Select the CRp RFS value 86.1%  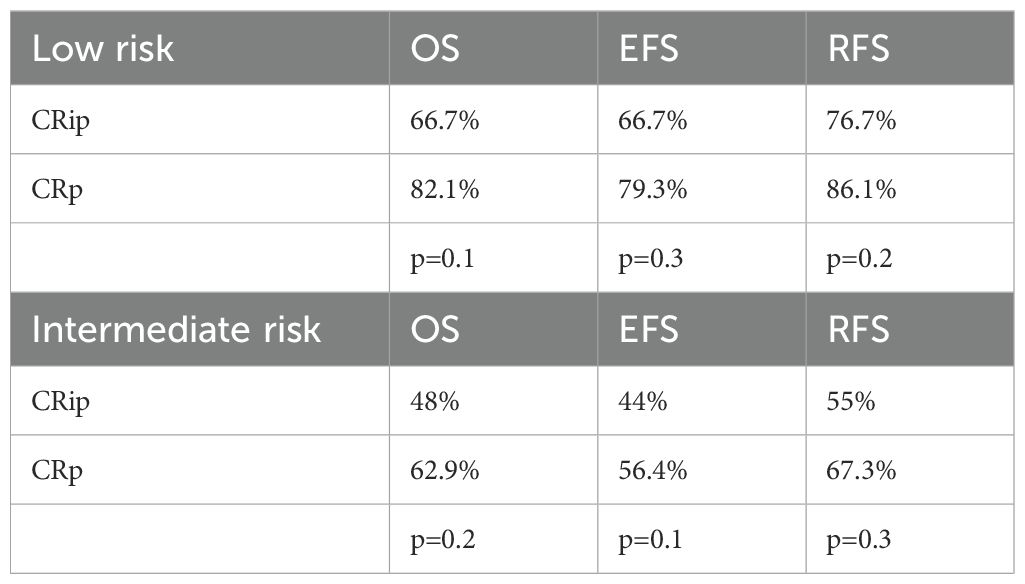[861, 190]
